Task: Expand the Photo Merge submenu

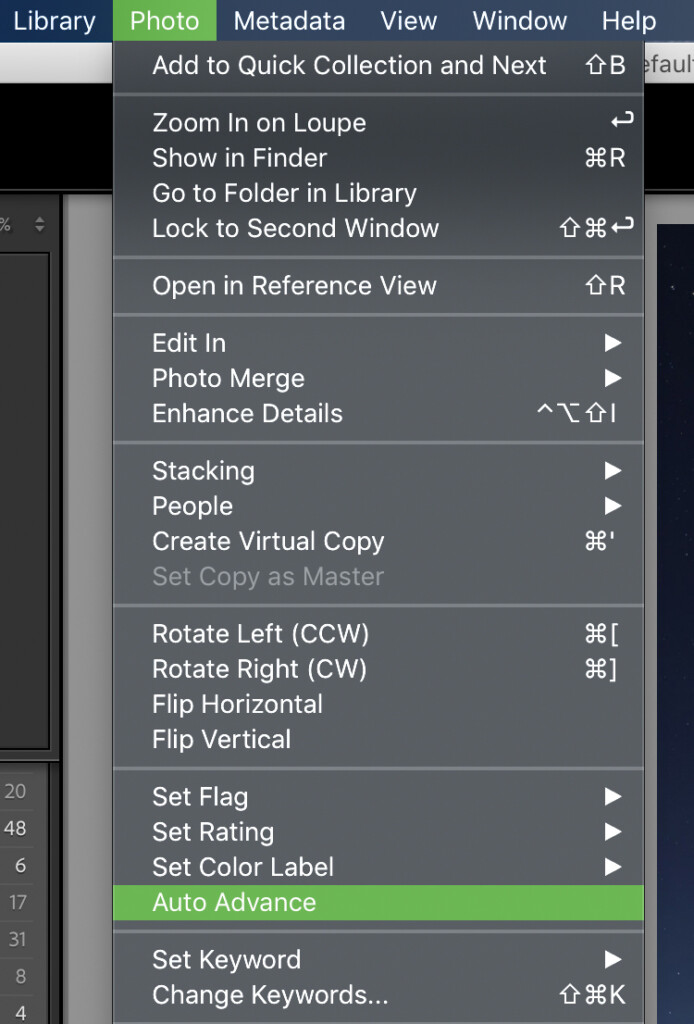Action: point(378,378)
